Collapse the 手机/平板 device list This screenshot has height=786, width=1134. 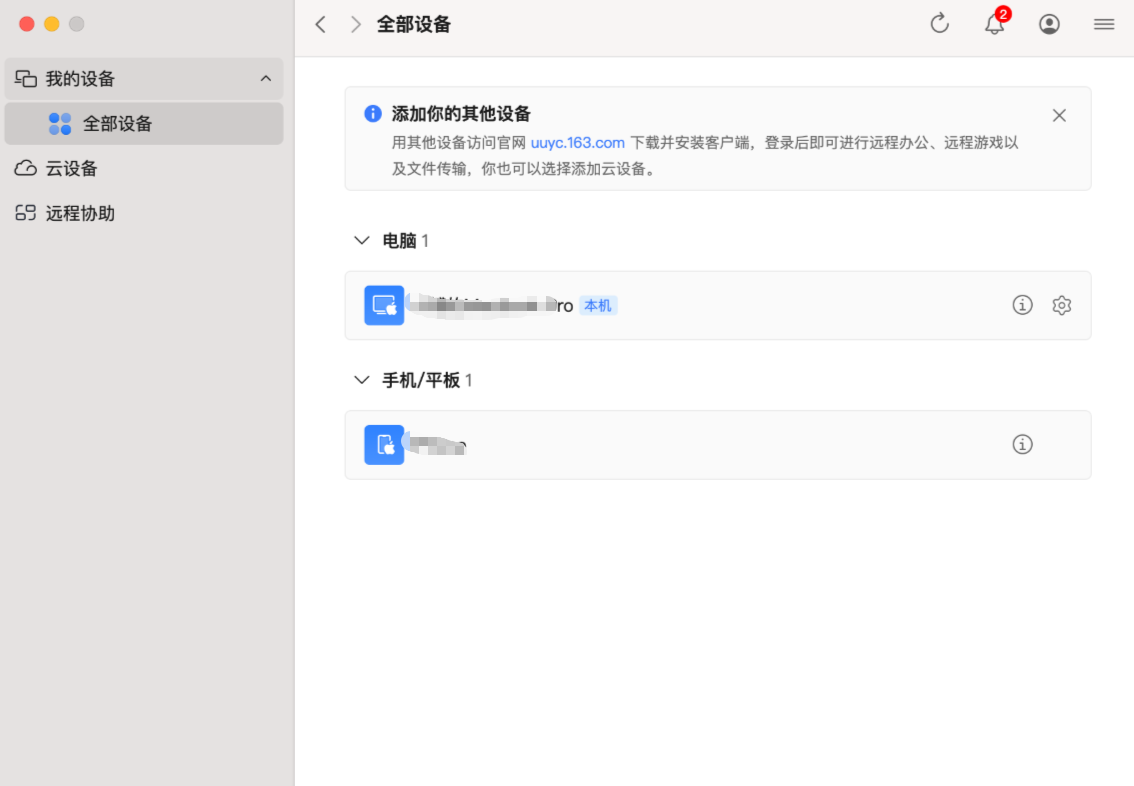(361, 380)
